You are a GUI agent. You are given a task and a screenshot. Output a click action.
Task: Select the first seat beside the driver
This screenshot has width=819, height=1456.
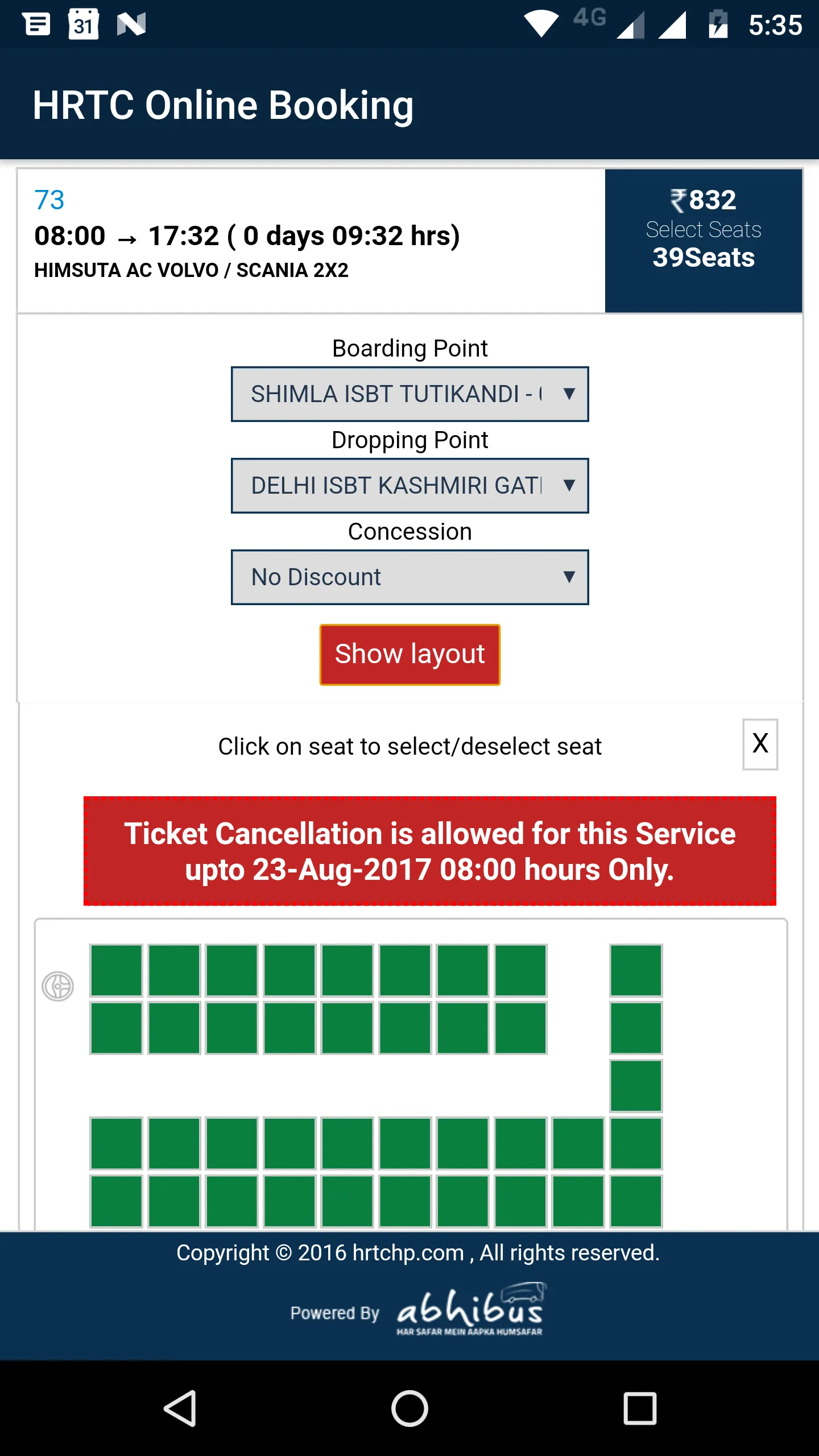(116, 971)
